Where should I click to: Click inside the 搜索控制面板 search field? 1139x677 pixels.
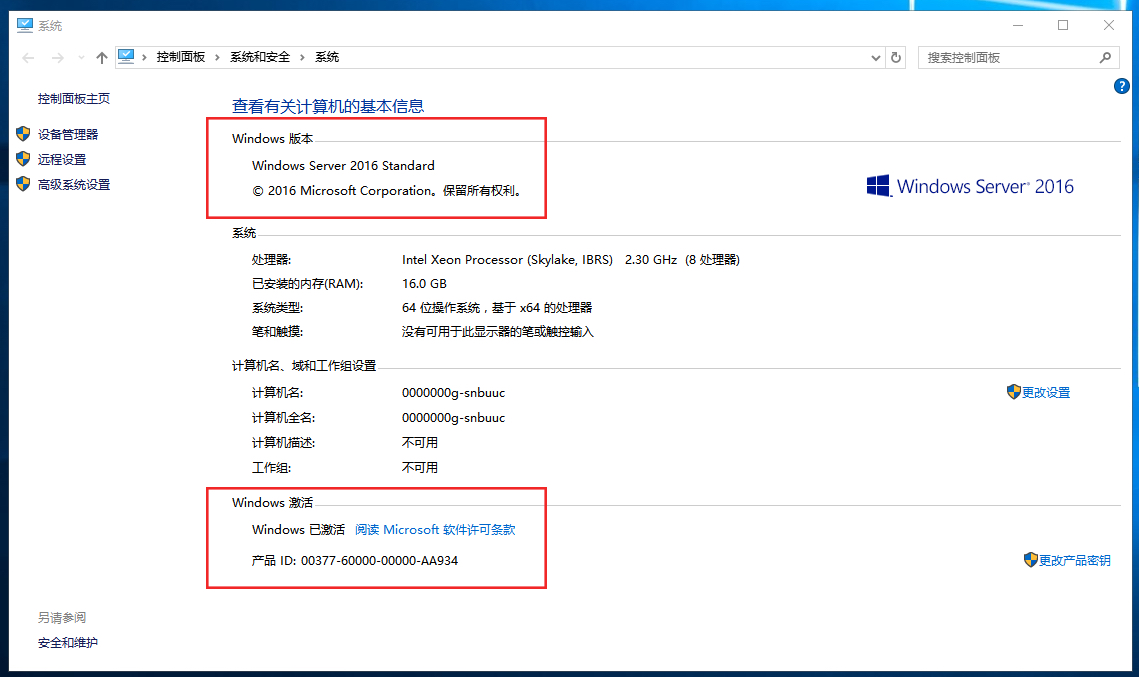[x=1000, y=57]
